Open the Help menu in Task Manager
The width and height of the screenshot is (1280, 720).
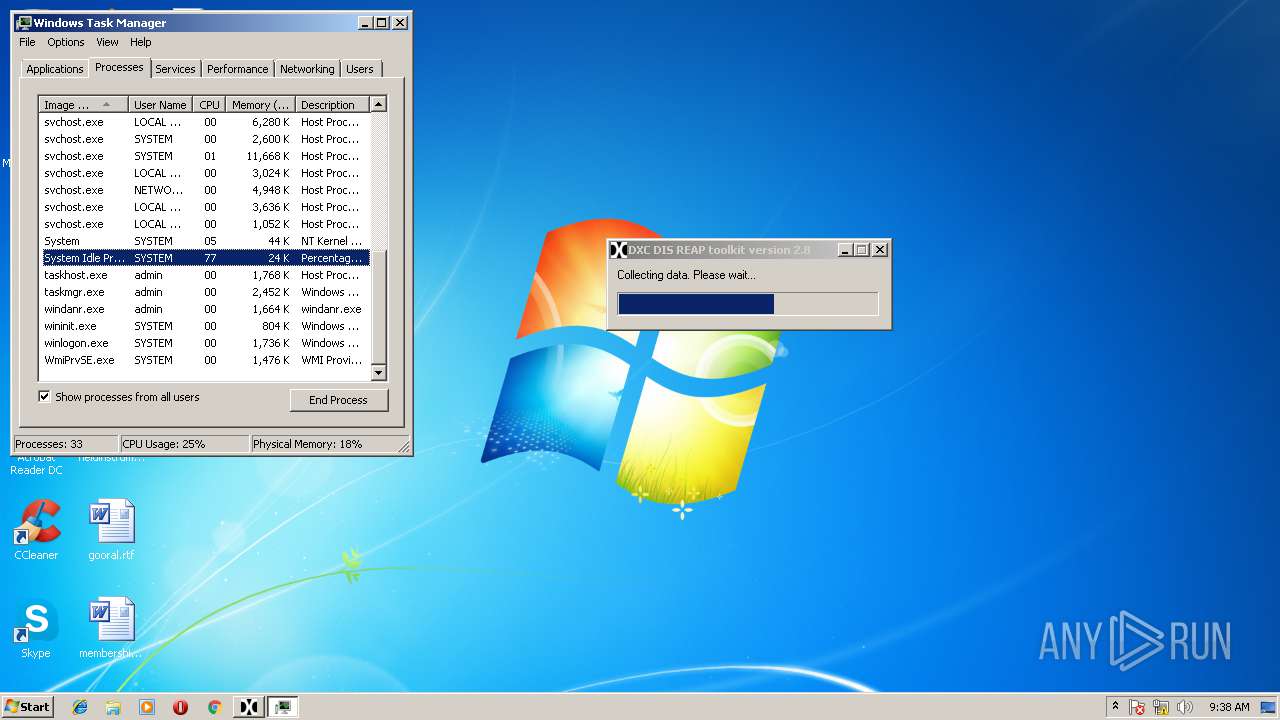coord(141,42)
